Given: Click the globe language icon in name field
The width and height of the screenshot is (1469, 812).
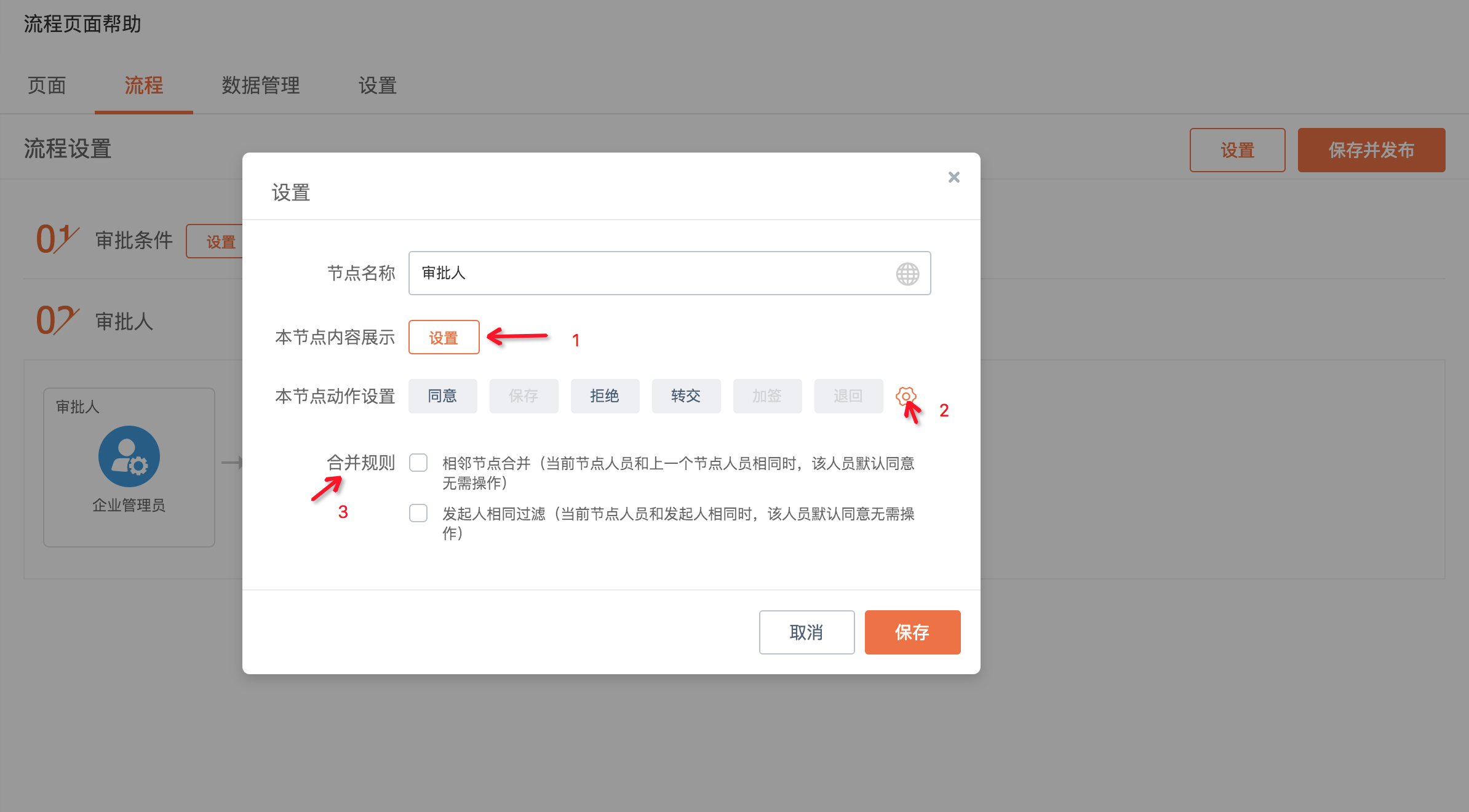Looking at the screenshot, I should click(x=907, y=274).
